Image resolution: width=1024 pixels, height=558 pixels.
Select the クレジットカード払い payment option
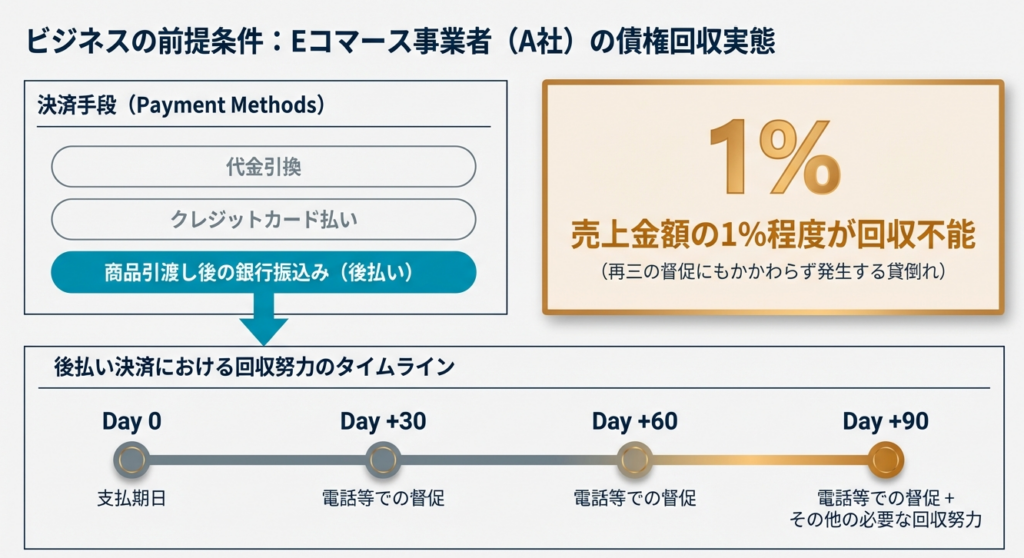263,219
